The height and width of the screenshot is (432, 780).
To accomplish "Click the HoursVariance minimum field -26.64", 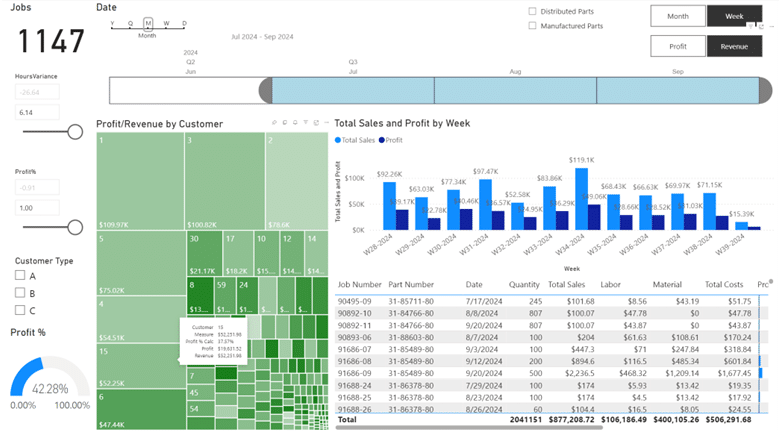I will point(37,92).
